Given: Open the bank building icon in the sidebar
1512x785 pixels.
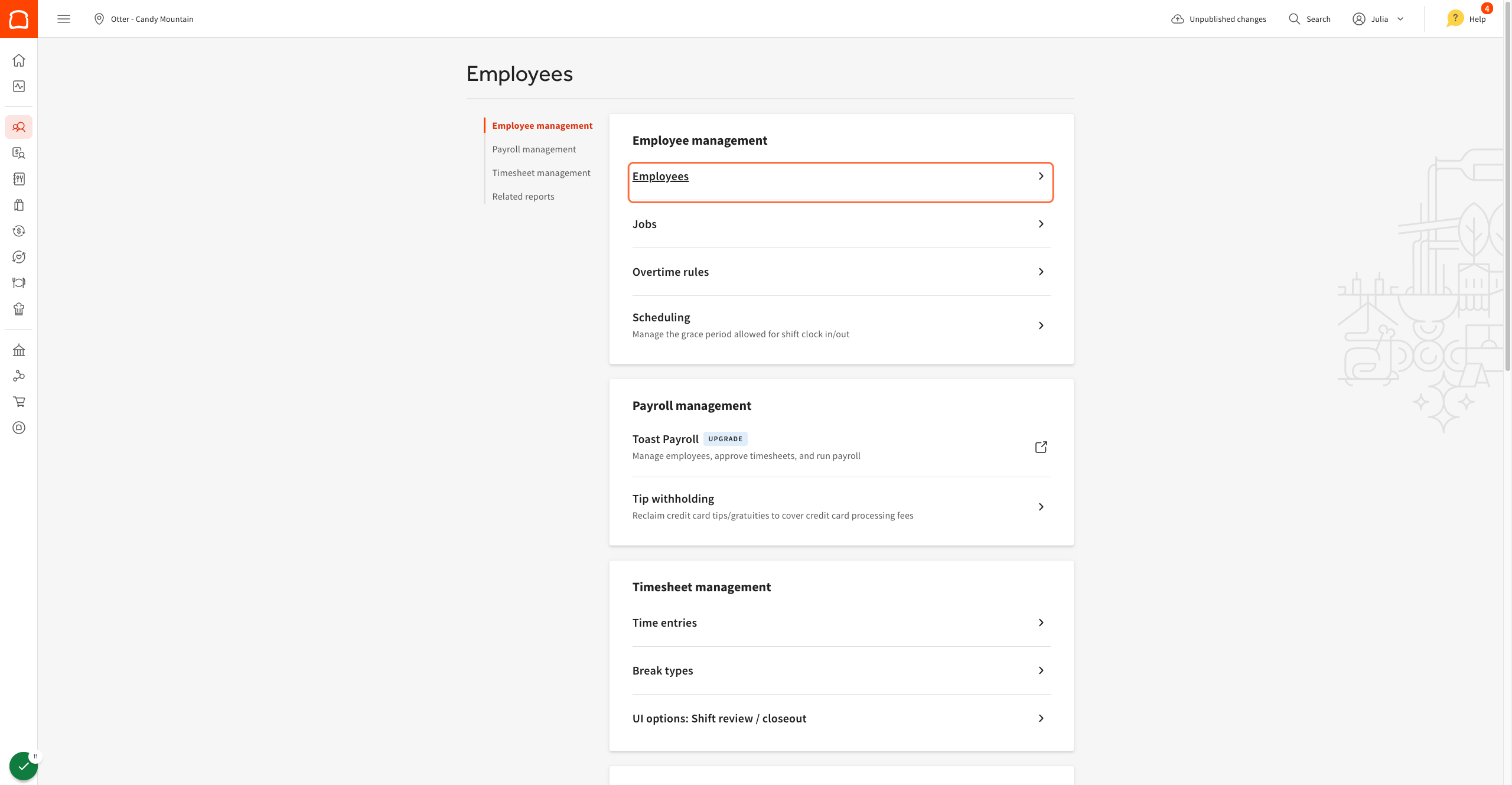Looking at the screenshot, I should pyautogui.click(x=19, y=350).
